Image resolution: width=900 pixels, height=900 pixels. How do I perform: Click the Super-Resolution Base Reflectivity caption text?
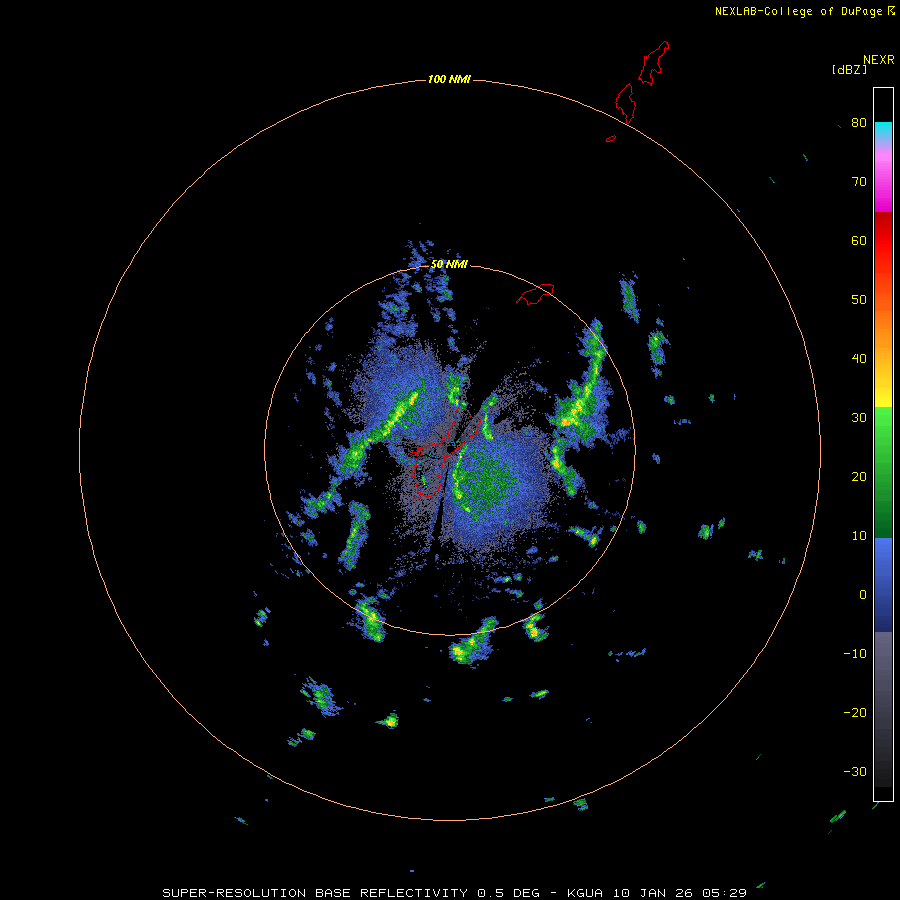[315, 893]
